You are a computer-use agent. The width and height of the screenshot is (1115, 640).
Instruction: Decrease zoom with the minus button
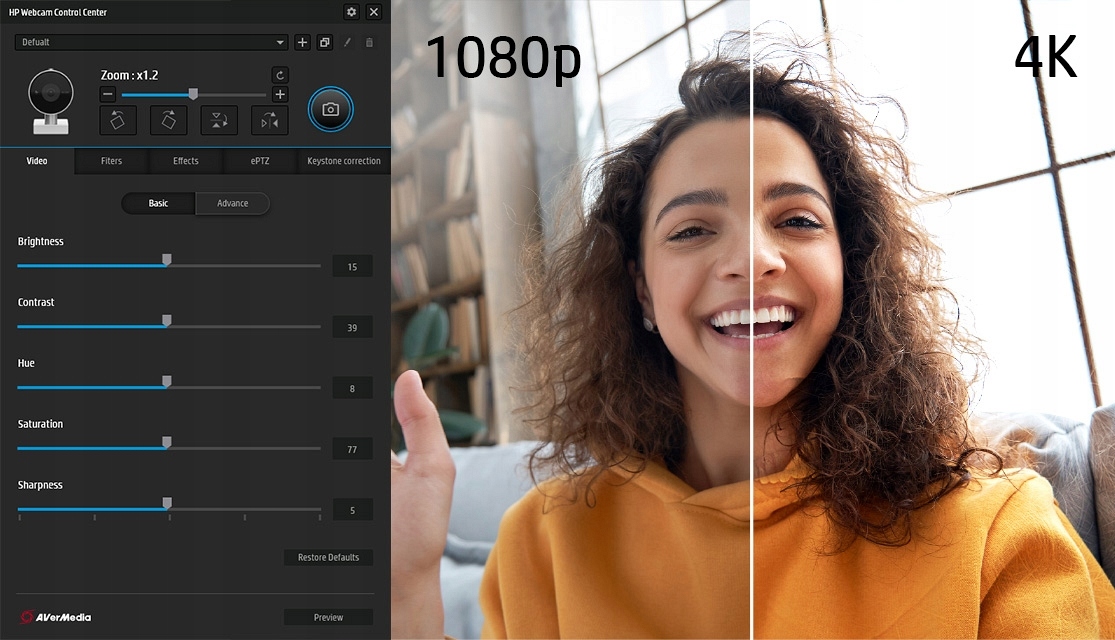coord(108,95)
